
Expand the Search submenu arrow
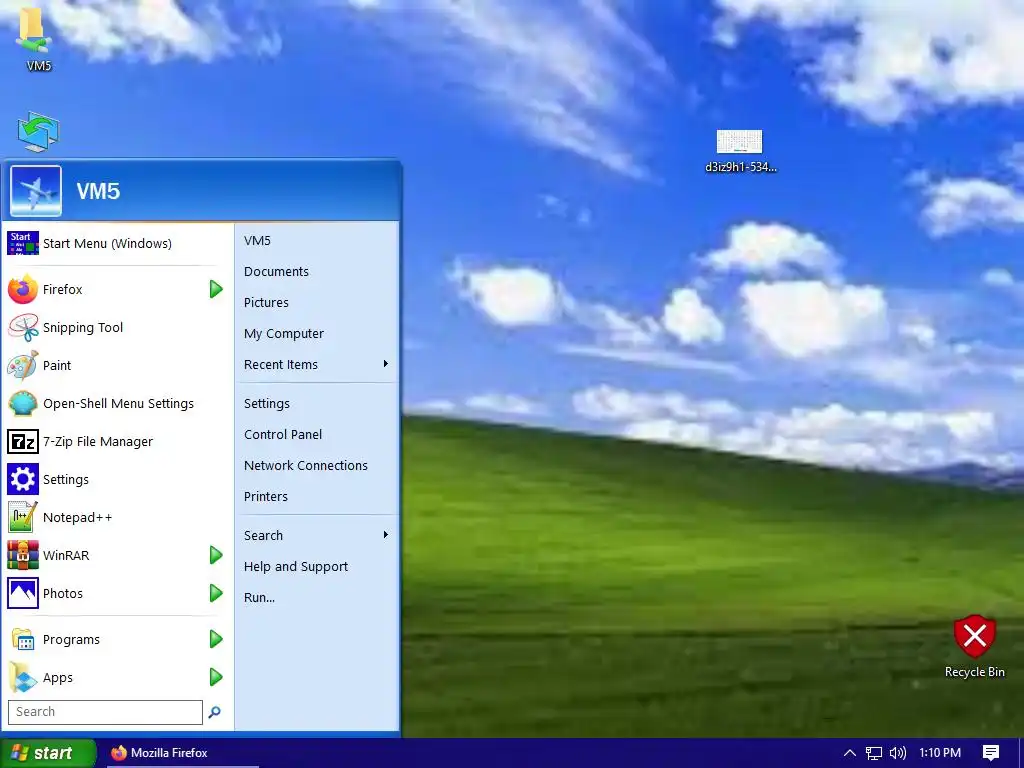(386, 535)
